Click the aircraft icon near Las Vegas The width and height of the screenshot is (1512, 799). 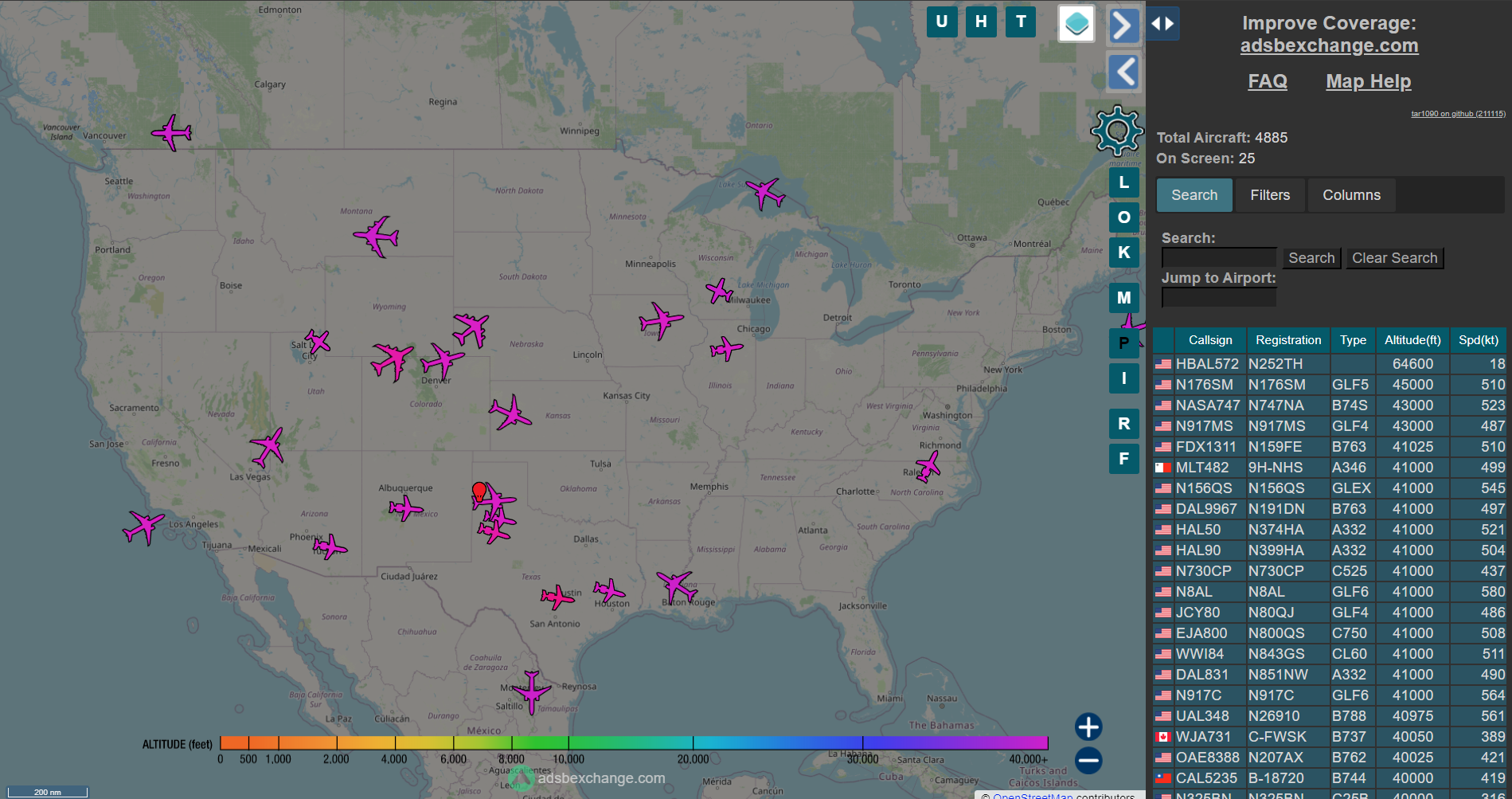[268, 447]
